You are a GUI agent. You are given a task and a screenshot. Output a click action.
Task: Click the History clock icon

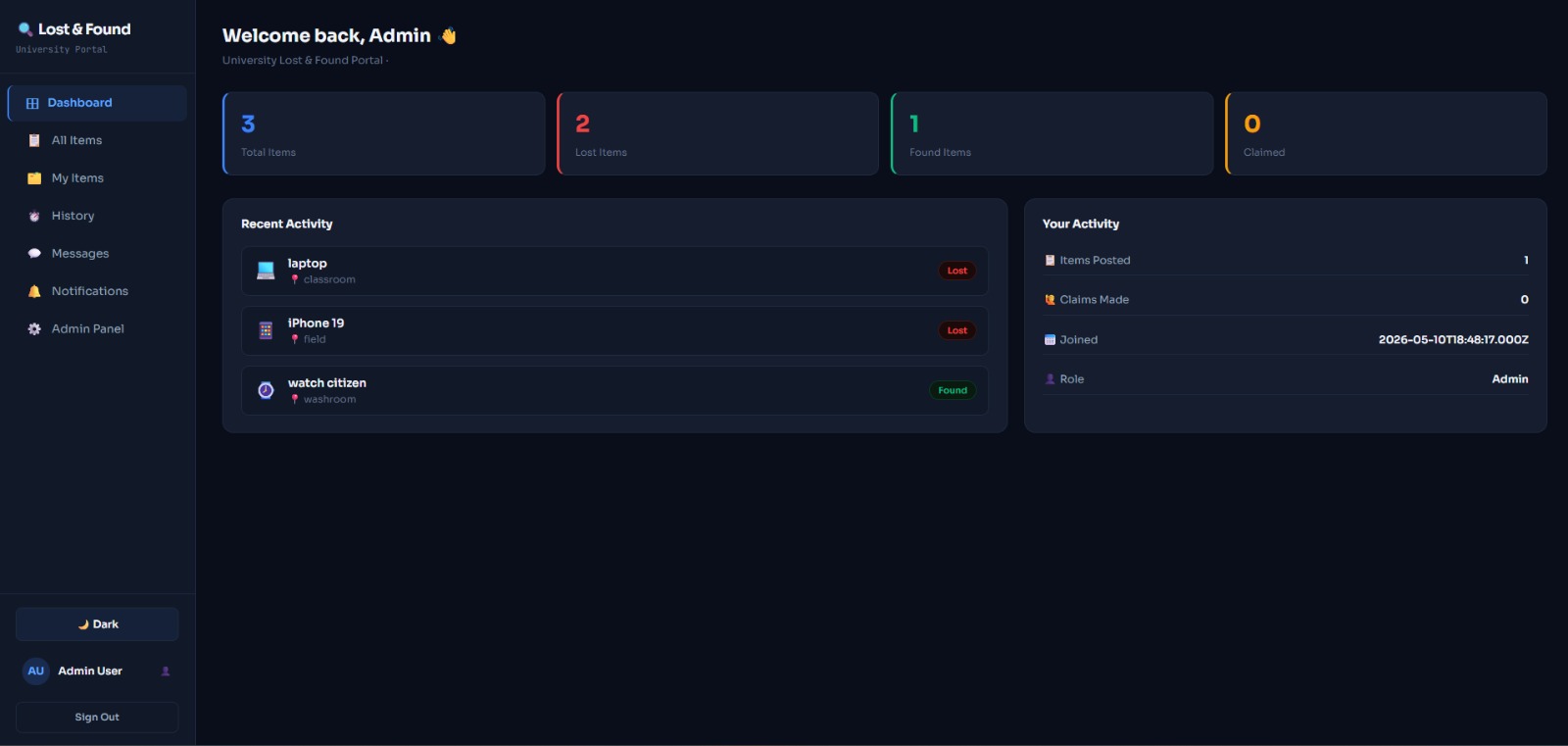coord(34,216)
